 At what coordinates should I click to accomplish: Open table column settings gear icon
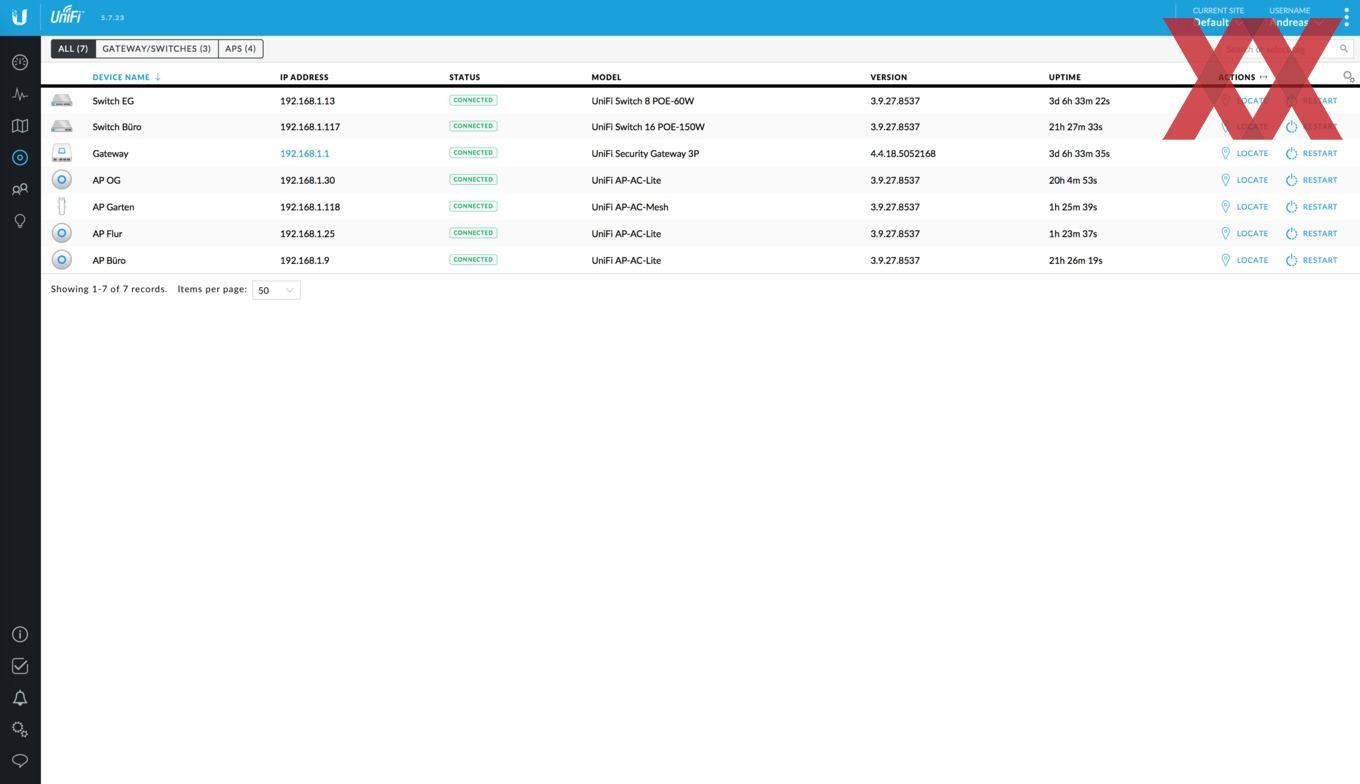[1349, 77]
